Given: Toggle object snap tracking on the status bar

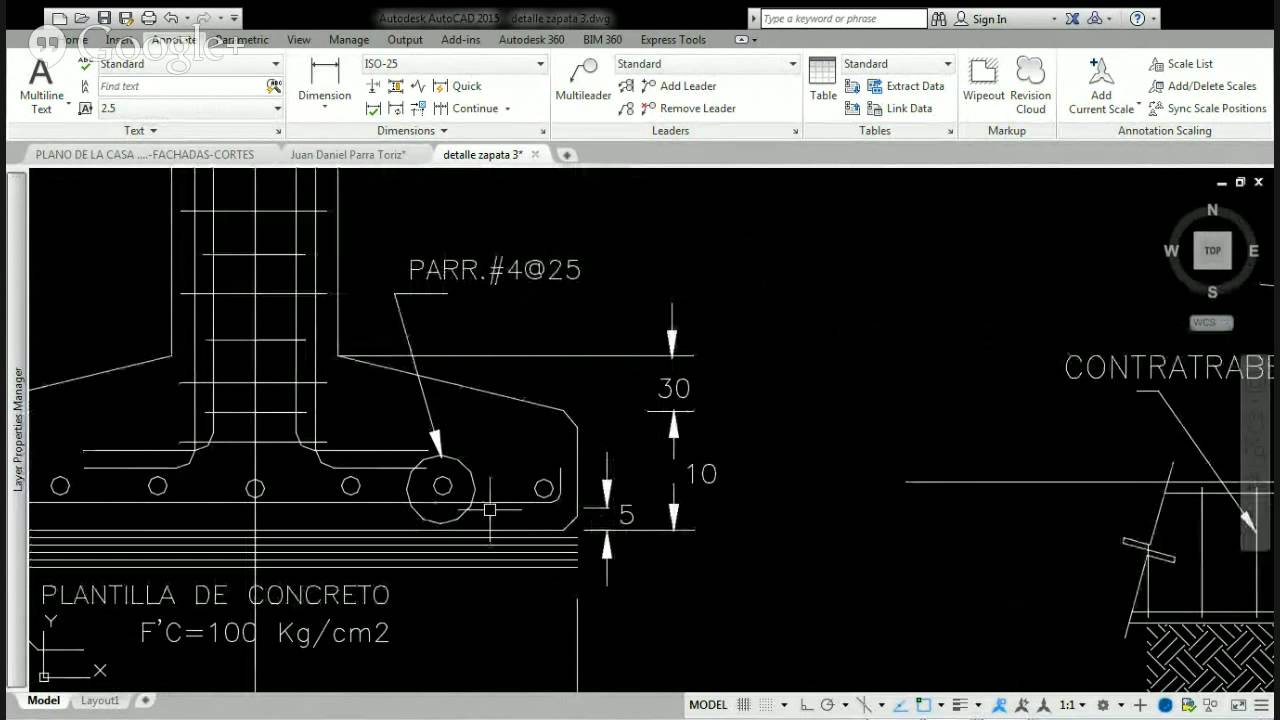Looking at the screenshot, I should [x=900, y=705].
